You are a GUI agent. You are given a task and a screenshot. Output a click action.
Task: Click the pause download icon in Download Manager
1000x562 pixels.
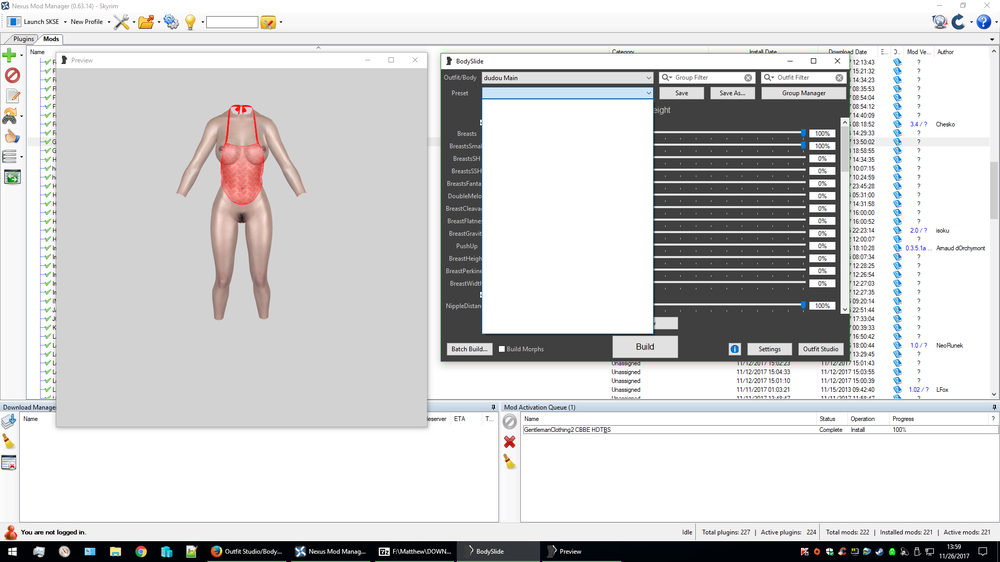9,421
